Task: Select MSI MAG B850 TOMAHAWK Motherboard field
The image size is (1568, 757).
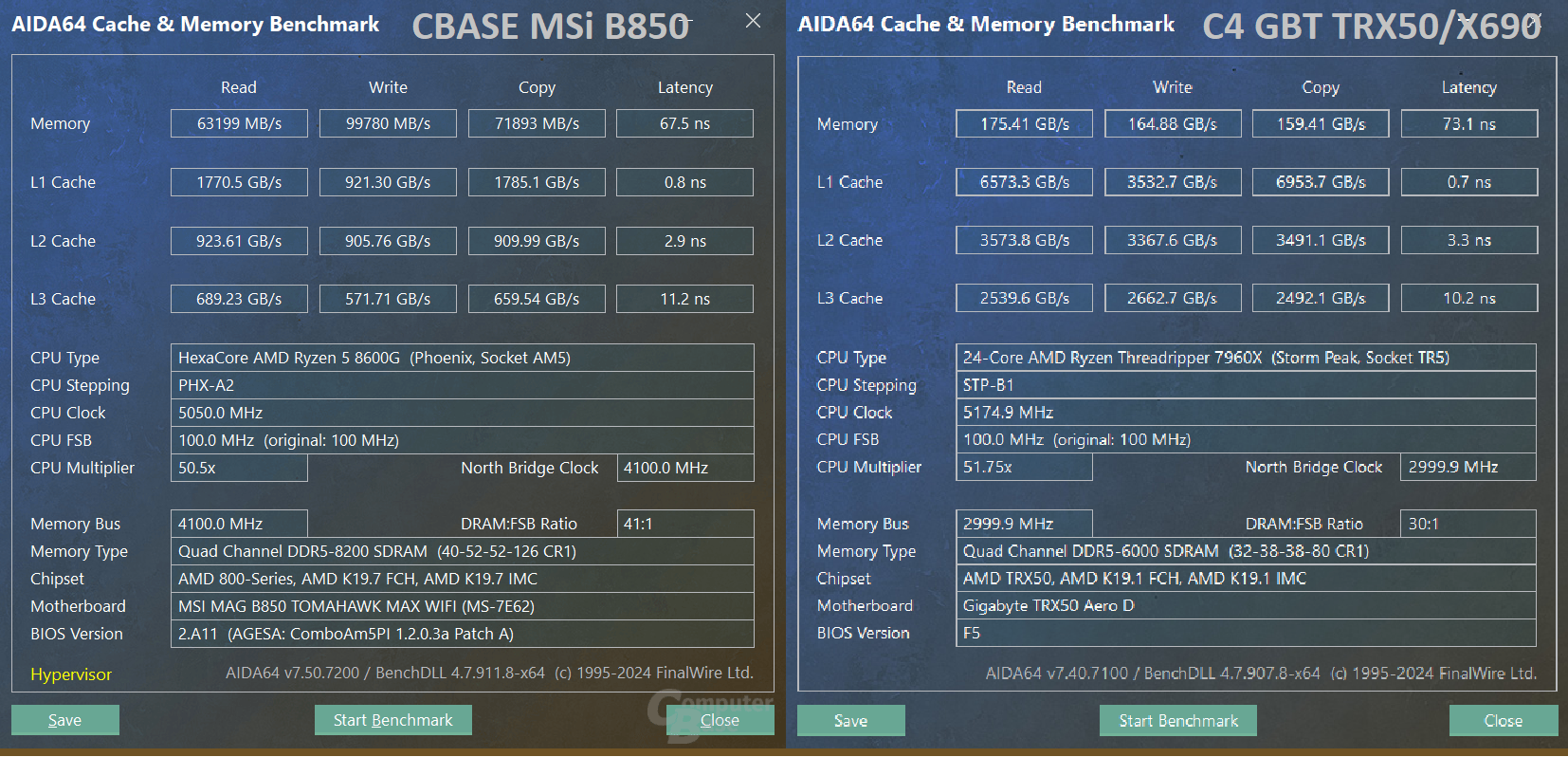Action: tap(463, 606)
